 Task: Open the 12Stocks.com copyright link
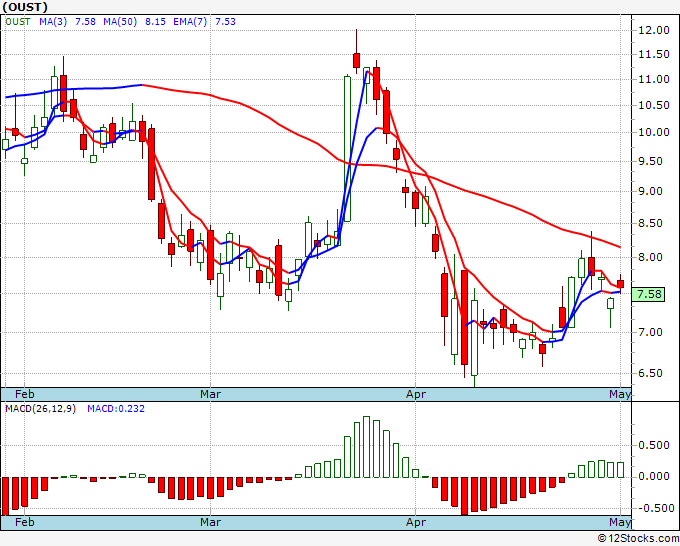(638, 539)
